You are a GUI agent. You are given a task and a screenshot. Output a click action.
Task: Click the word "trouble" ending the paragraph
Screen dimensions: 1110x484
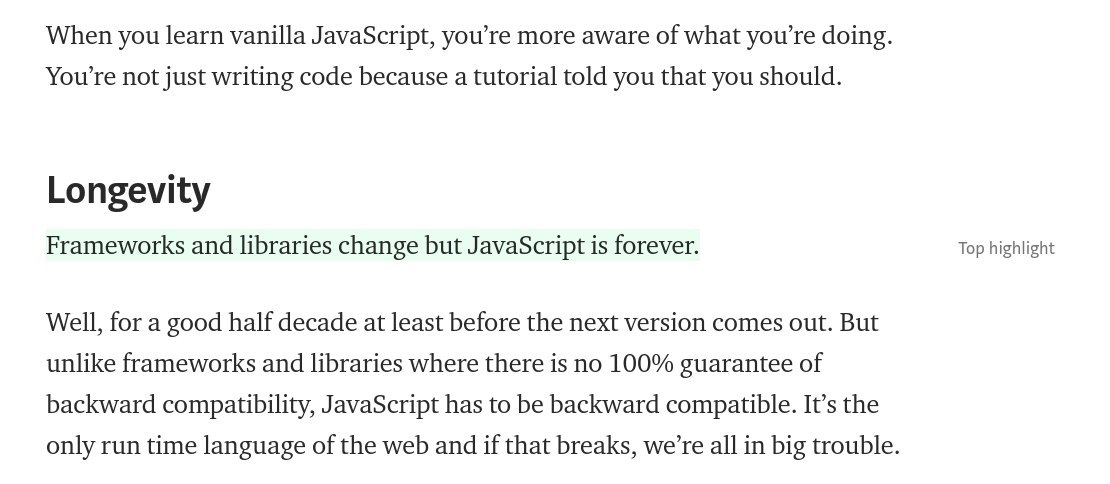pyautogui.click(x=854, y=445)
